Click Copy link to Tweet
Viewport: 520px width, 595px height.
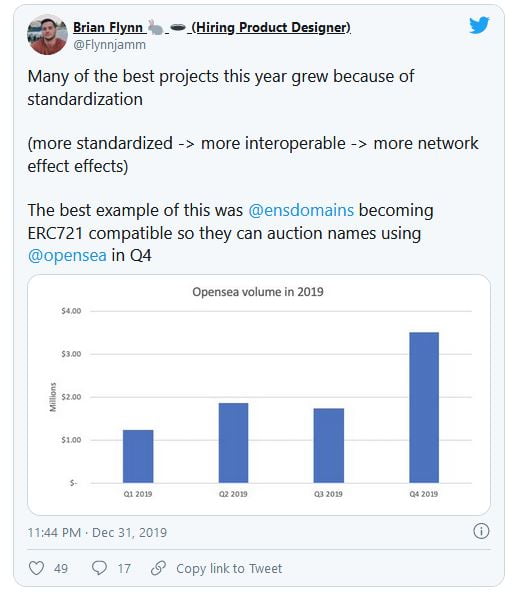tap(229, 568)
